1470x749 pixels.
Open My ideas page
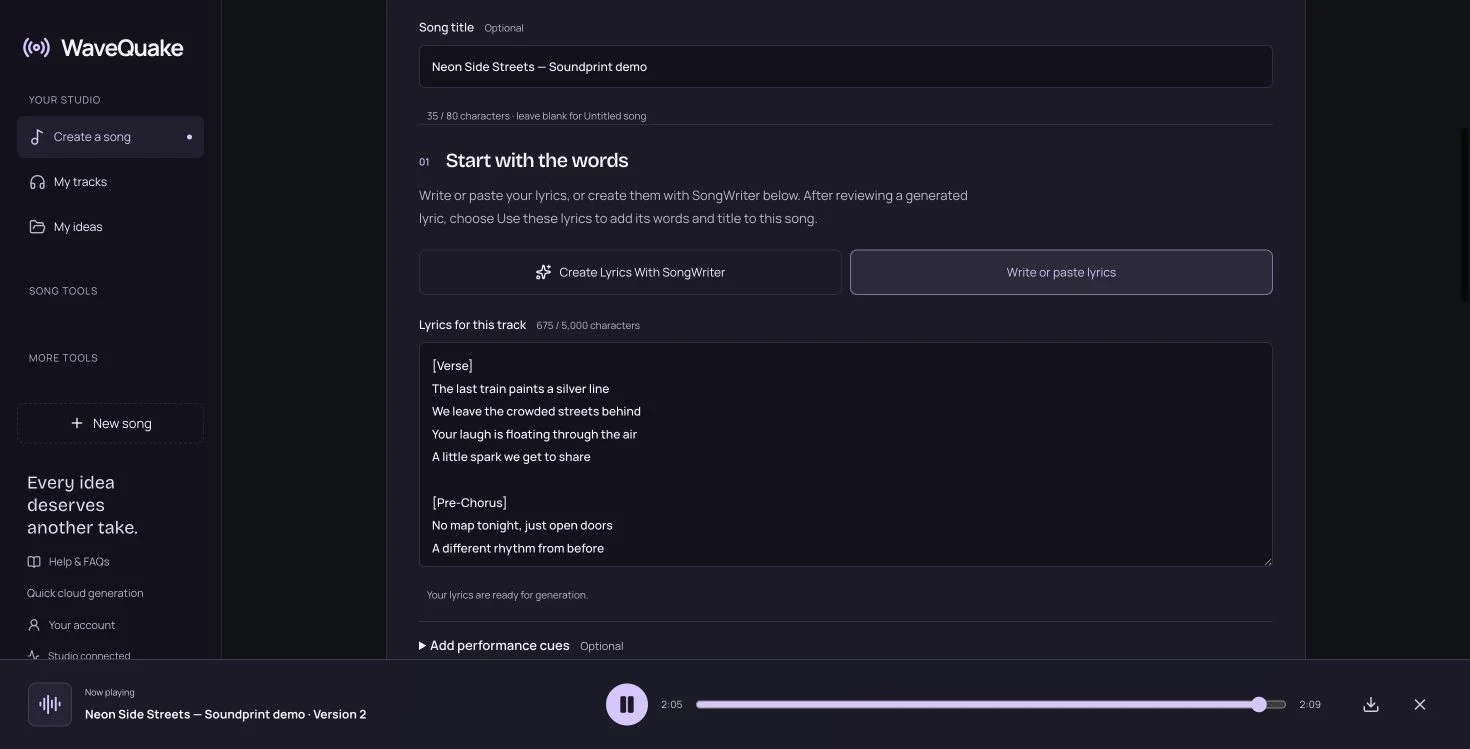[110, 227]
